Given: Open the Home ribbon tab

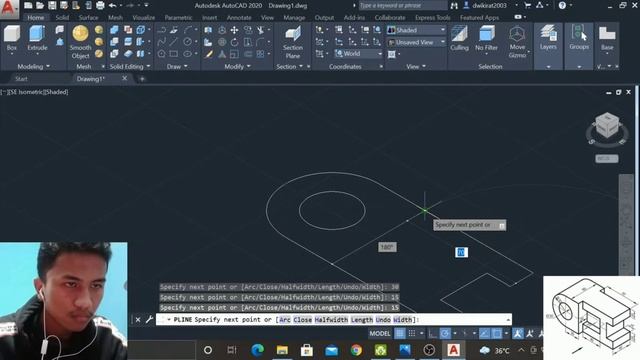Looking at the screenshot, I should tap(36, 18).
